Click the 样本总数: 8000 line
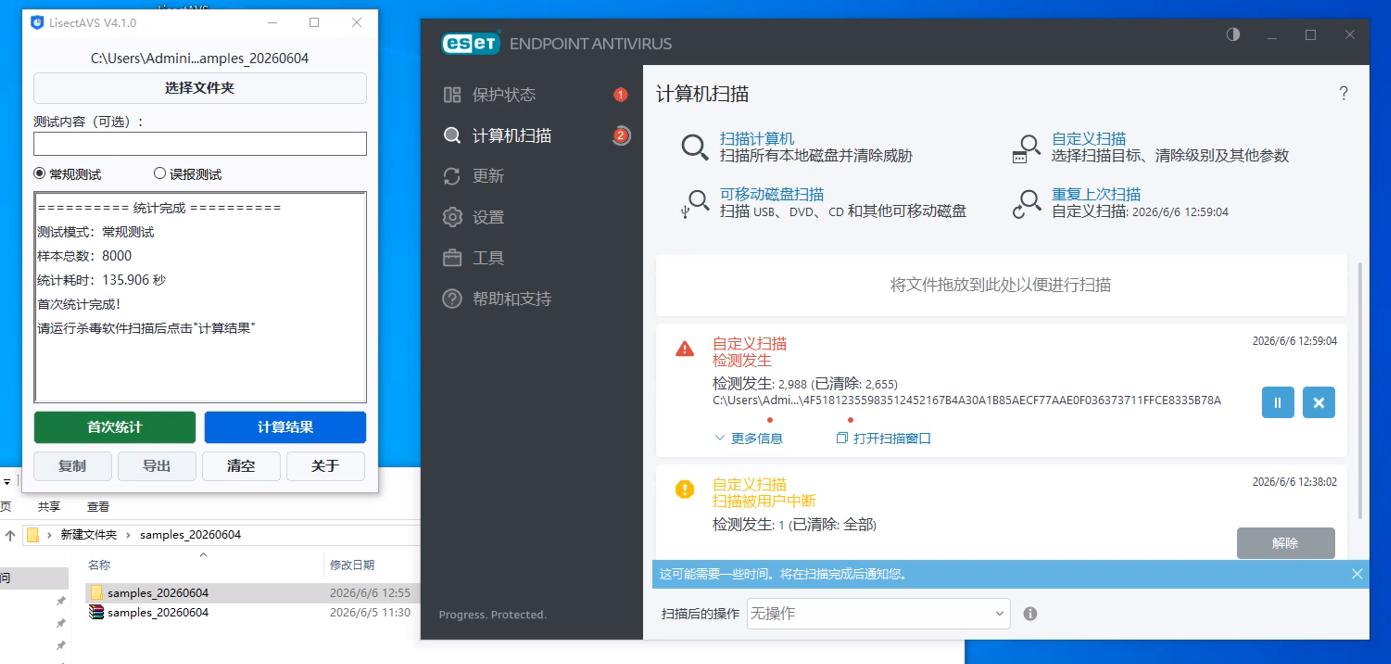The image size is (1391, 664). point(85,256)
